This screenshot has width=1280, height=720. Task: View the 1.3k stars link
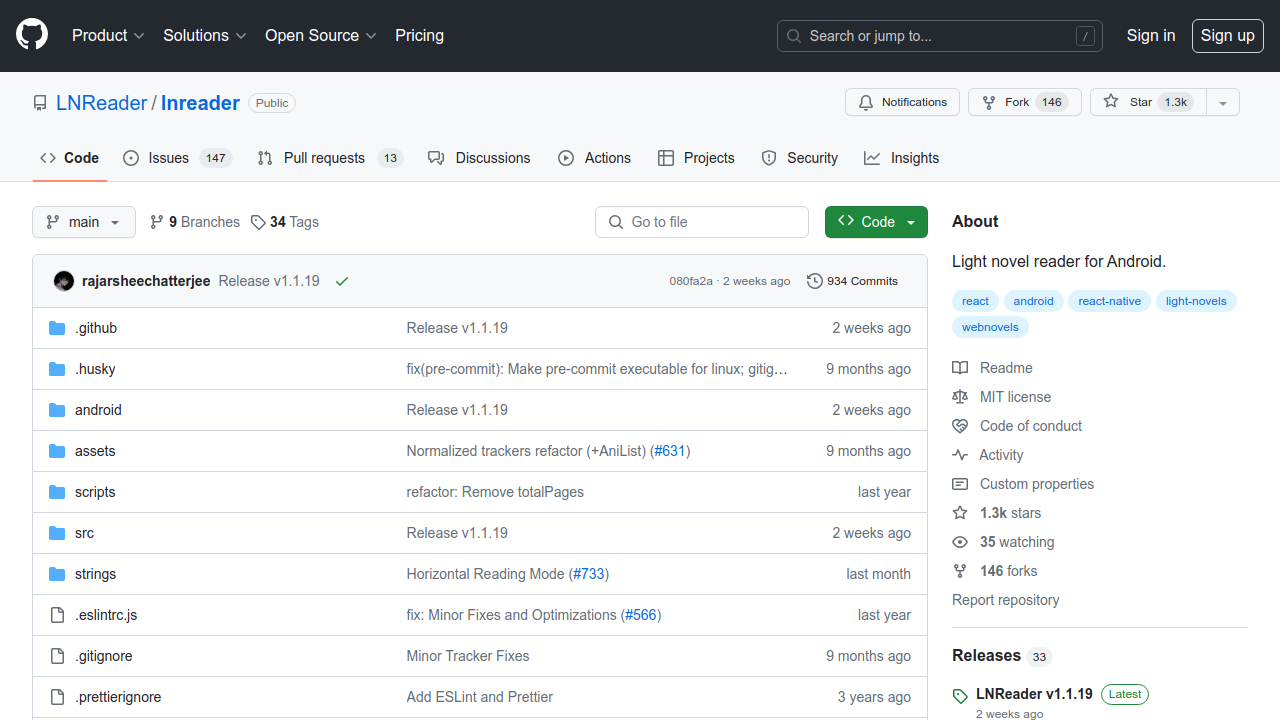click(x=997, y=513)
